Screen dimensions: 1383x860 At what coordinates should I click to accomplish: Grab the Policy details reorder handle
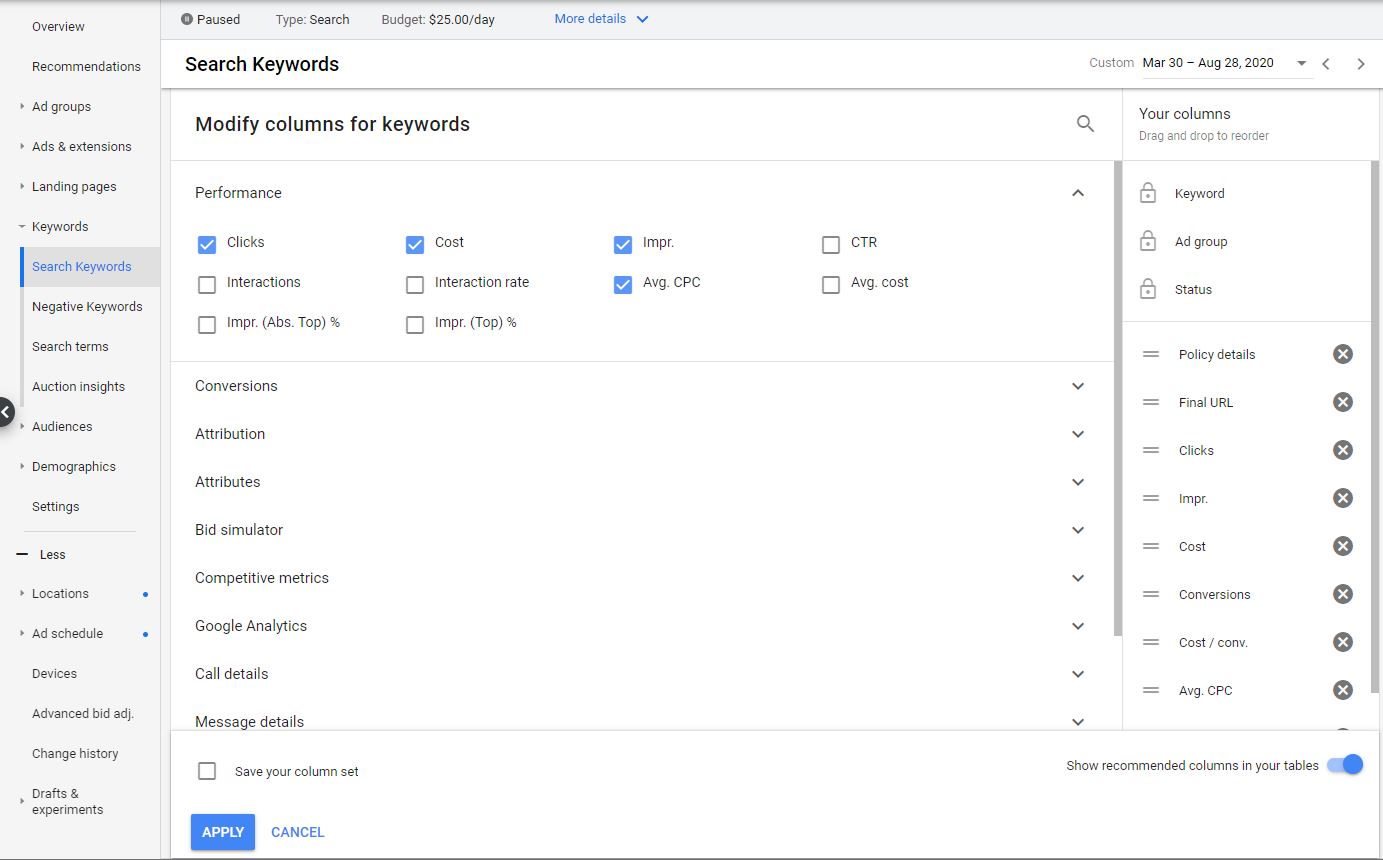(x=1151, y=354)
